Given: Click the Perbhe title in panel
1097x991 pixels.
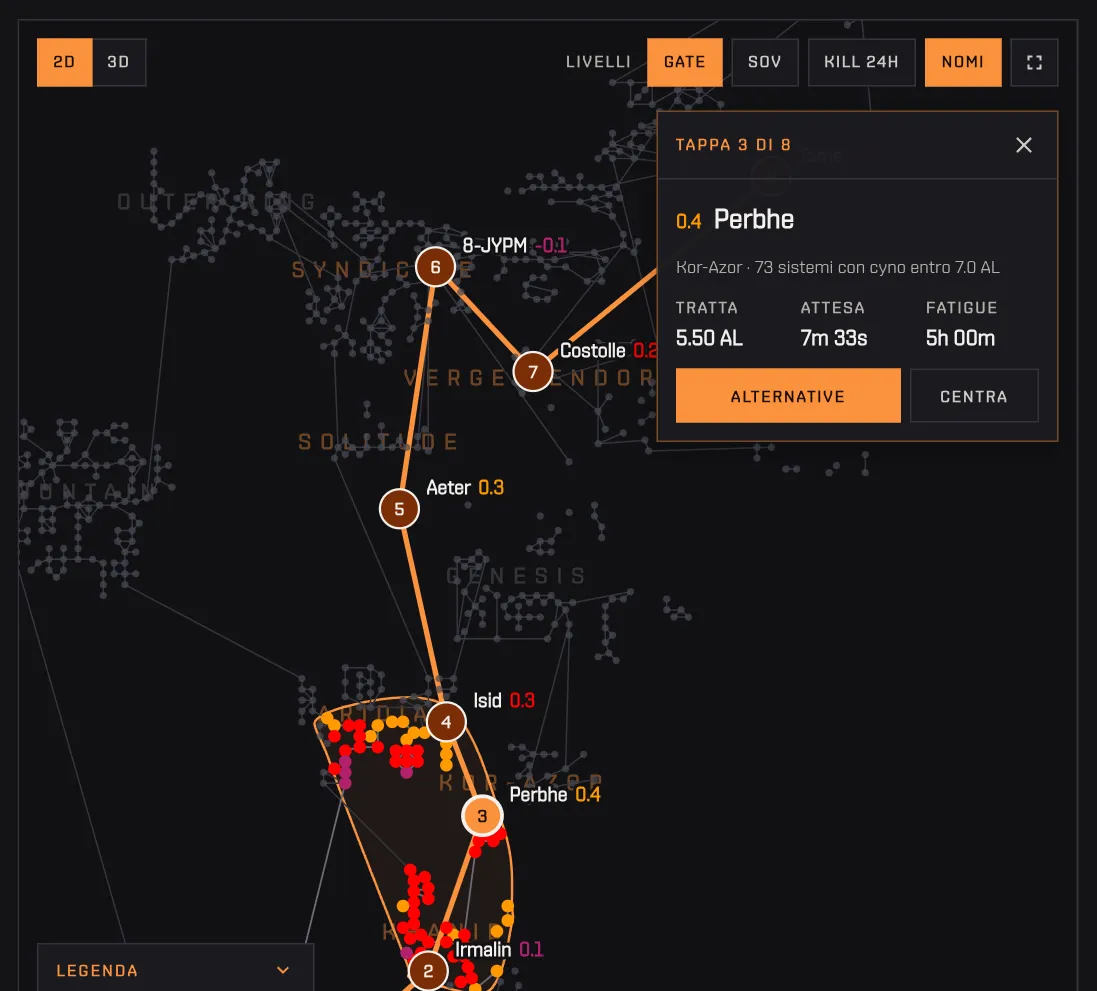Looking at the screenshot, I should pyautogui.click(x=753, y=220).
